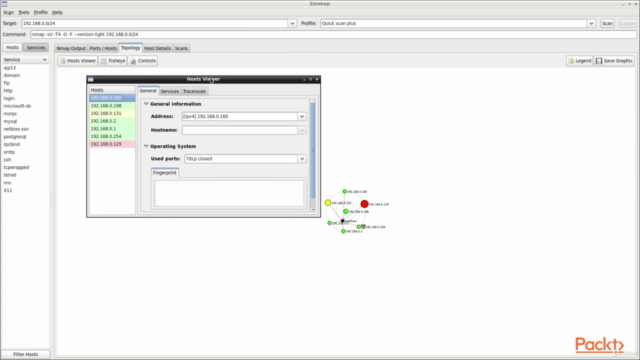Select the ftp service
Screen dimensions: 640x360
click(7, 83)
